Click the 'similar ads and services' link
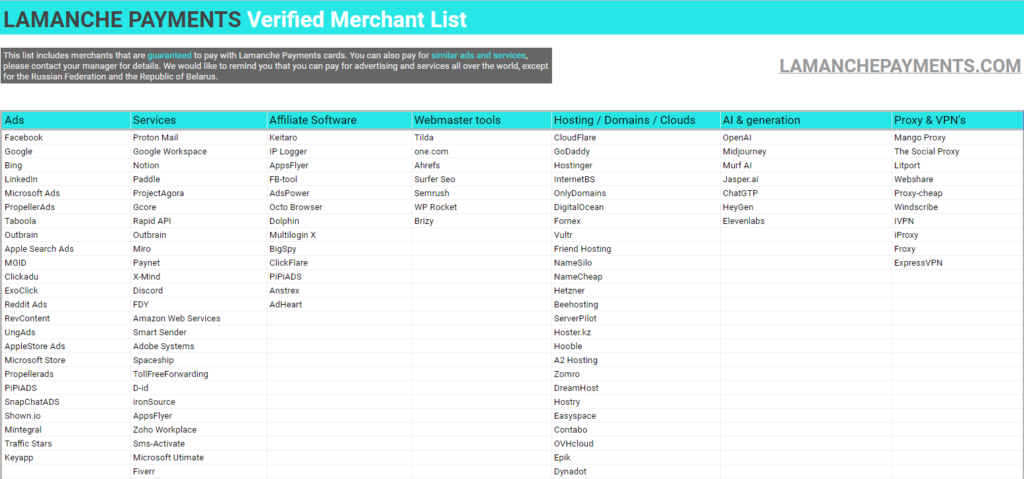The image size is (1024, 479). pos(486,56)
